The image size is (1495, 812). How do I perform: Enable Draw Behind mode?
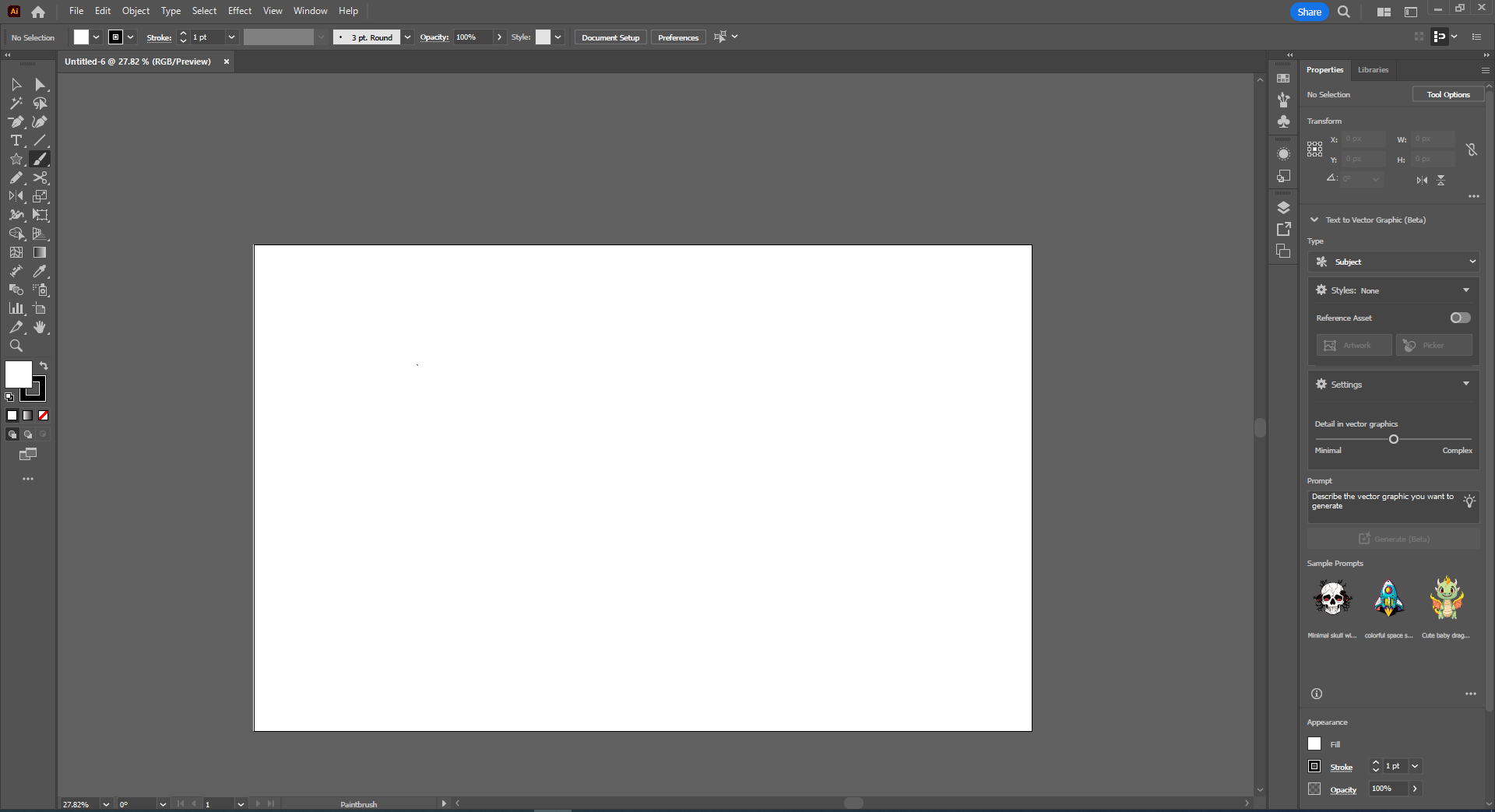tap(28, 434)
